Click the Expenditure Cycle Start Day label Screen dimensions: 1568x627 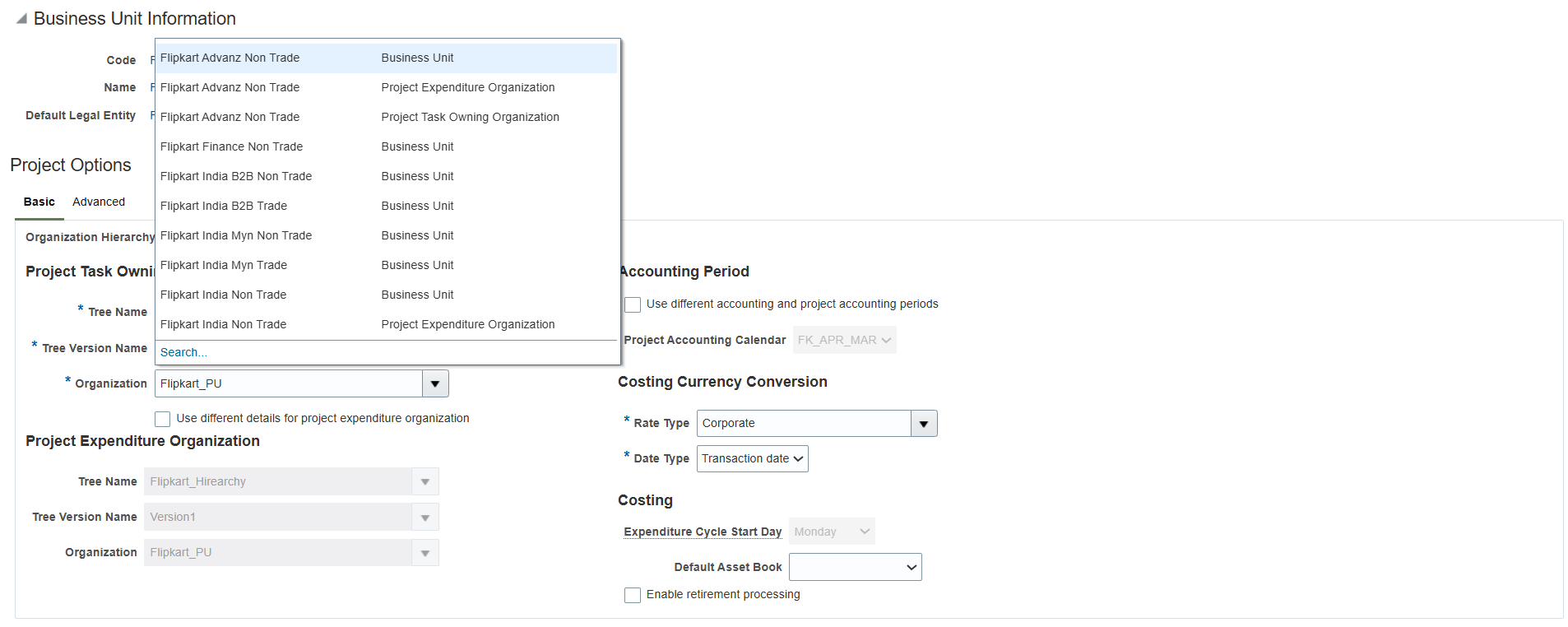tap(703, 532)
